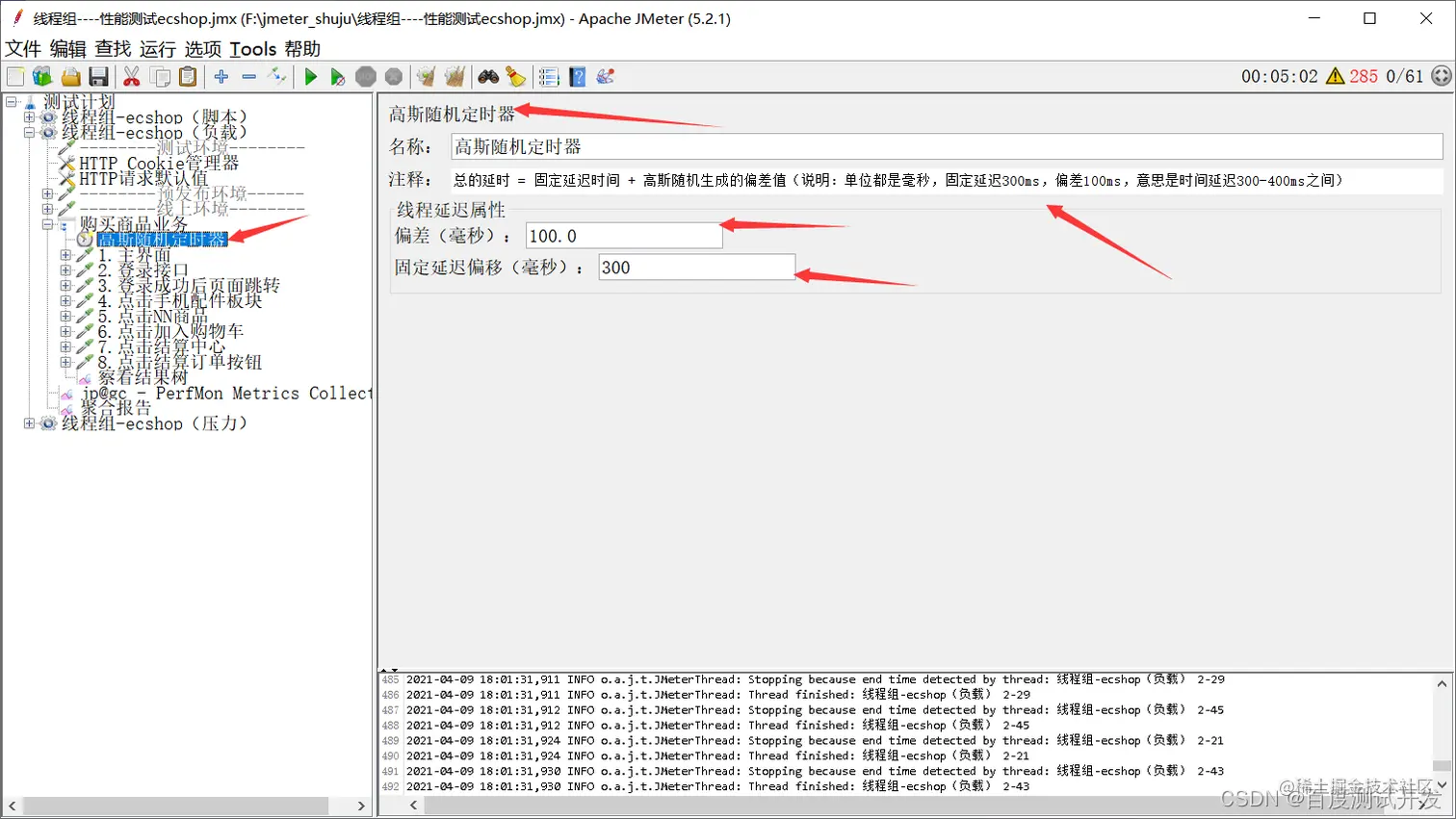1456x819 pixels.
Task: Open the 运行 menu
Action: [x=158, y=49]
